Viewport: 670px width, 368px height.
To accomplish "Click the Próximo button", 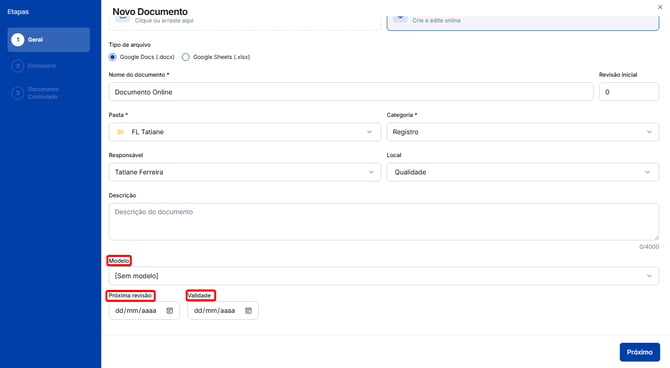I will pyautogui.click(x=640, y=352).
